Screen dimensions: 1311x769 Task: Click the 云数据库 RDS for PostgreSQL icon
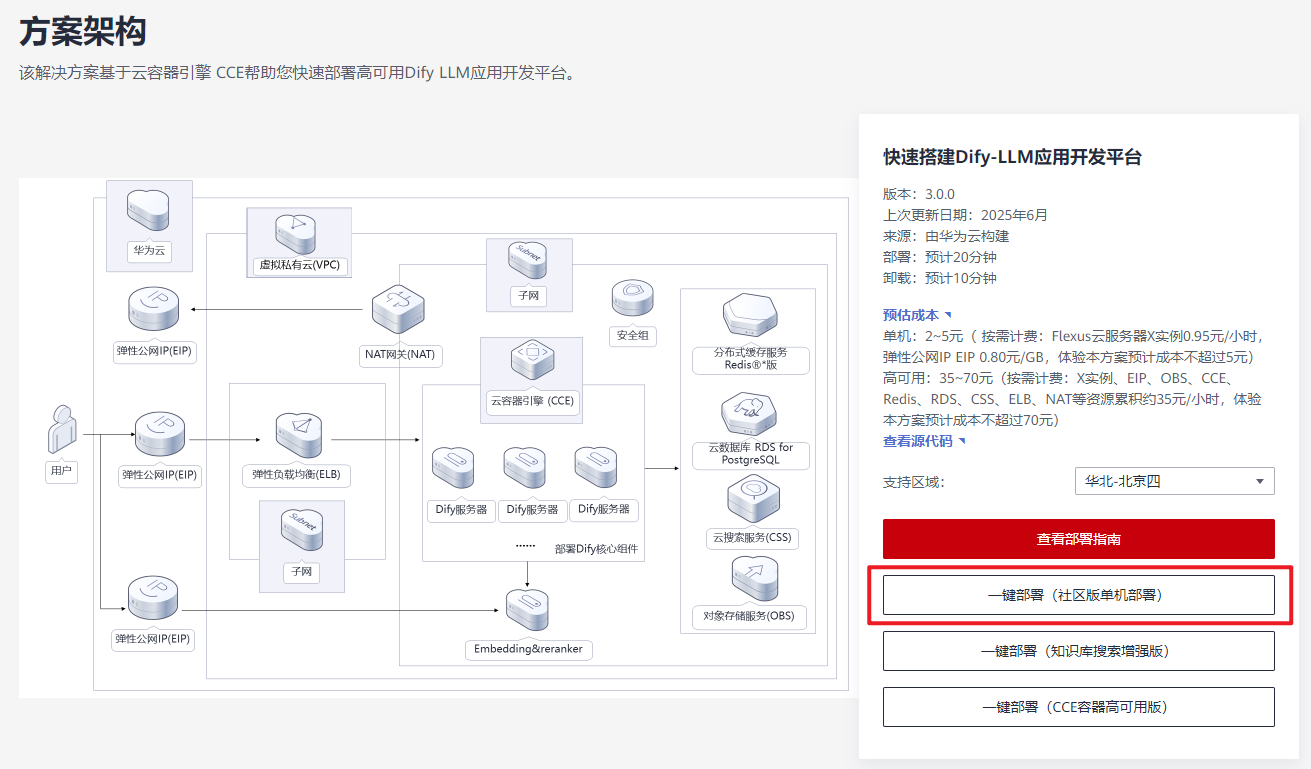click(750, 414)
